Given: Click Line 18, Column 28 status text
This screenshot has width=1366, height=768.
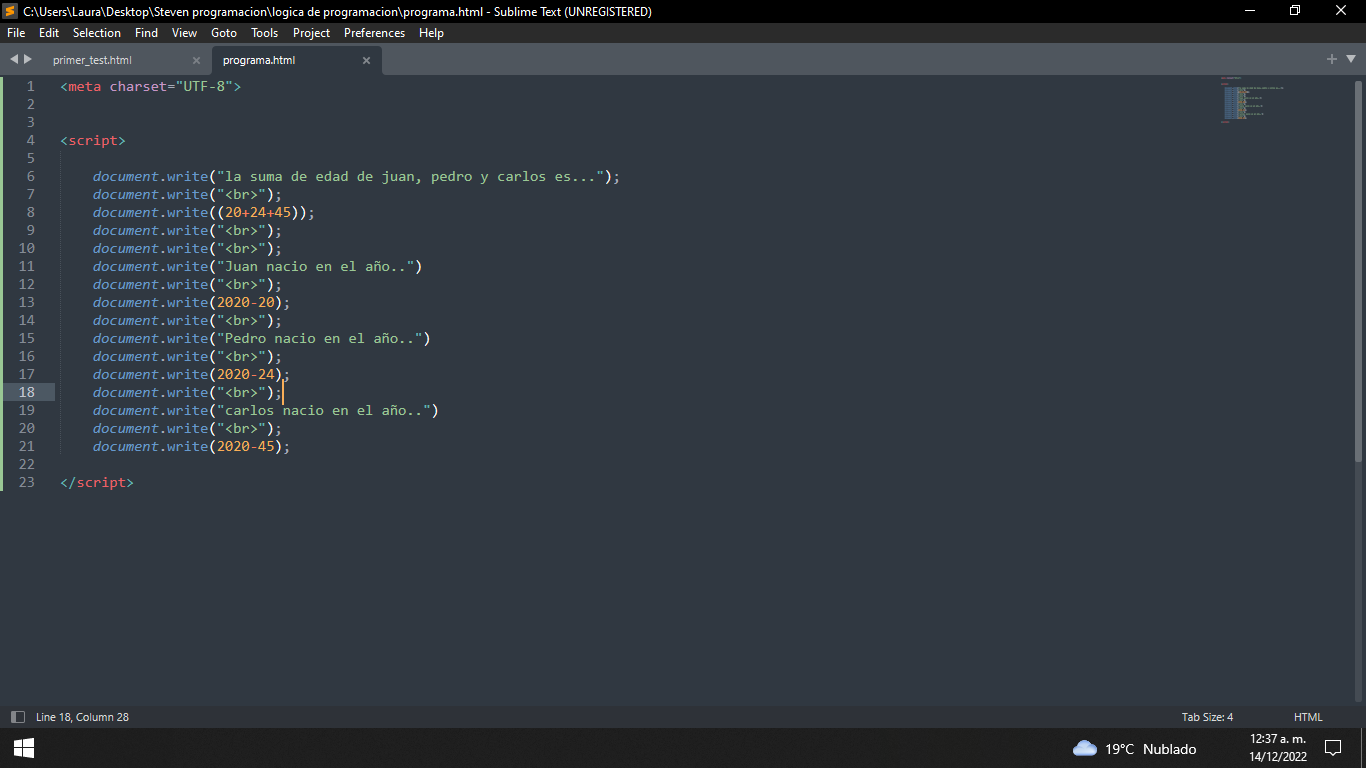Looking at the screenshot, I should [x=82, y=717].
